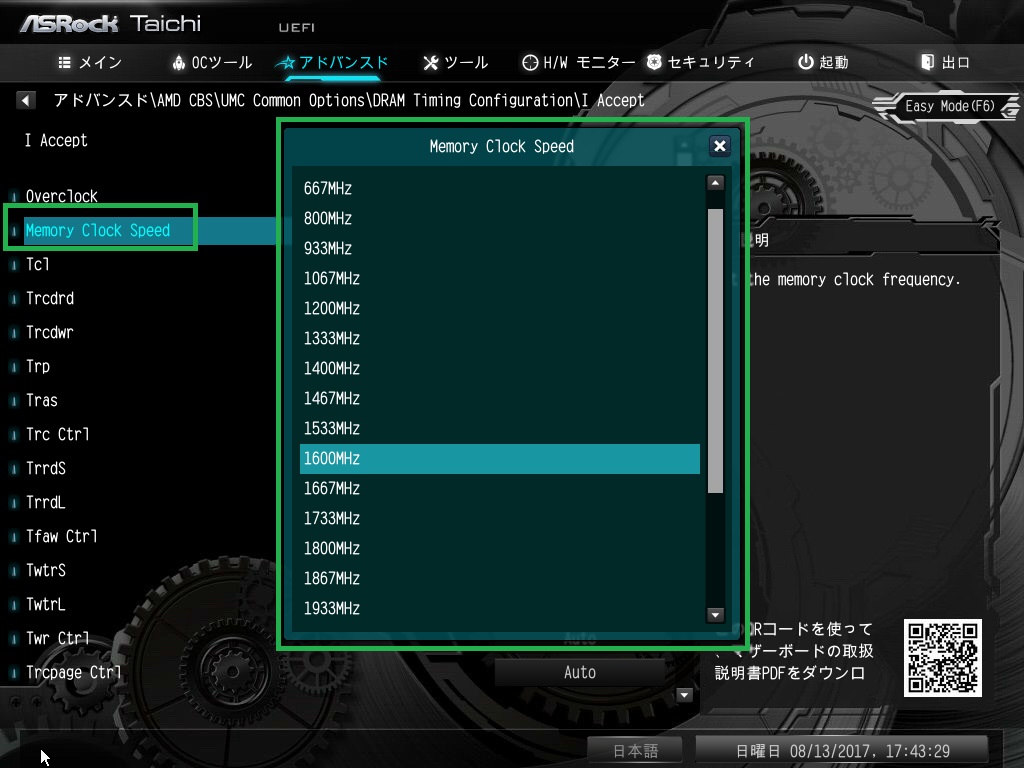Change language via 日本語 button
Viewport: 1024px width, 768px height.
click(635, 751)
